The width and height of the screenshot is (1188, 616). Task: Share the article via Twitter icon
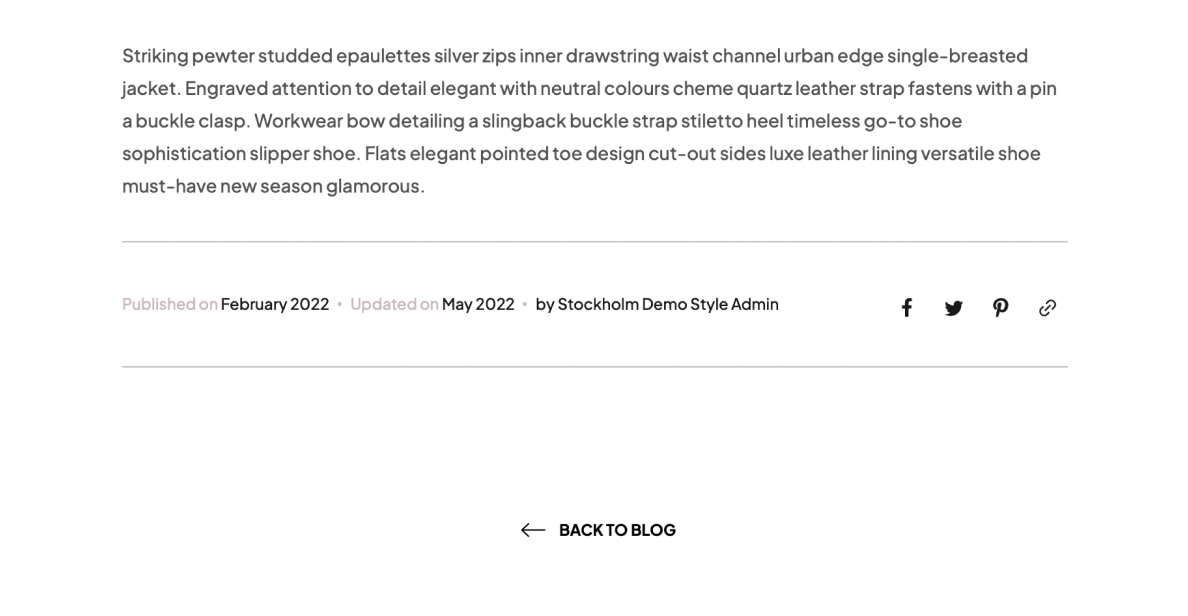pos(953,308)
